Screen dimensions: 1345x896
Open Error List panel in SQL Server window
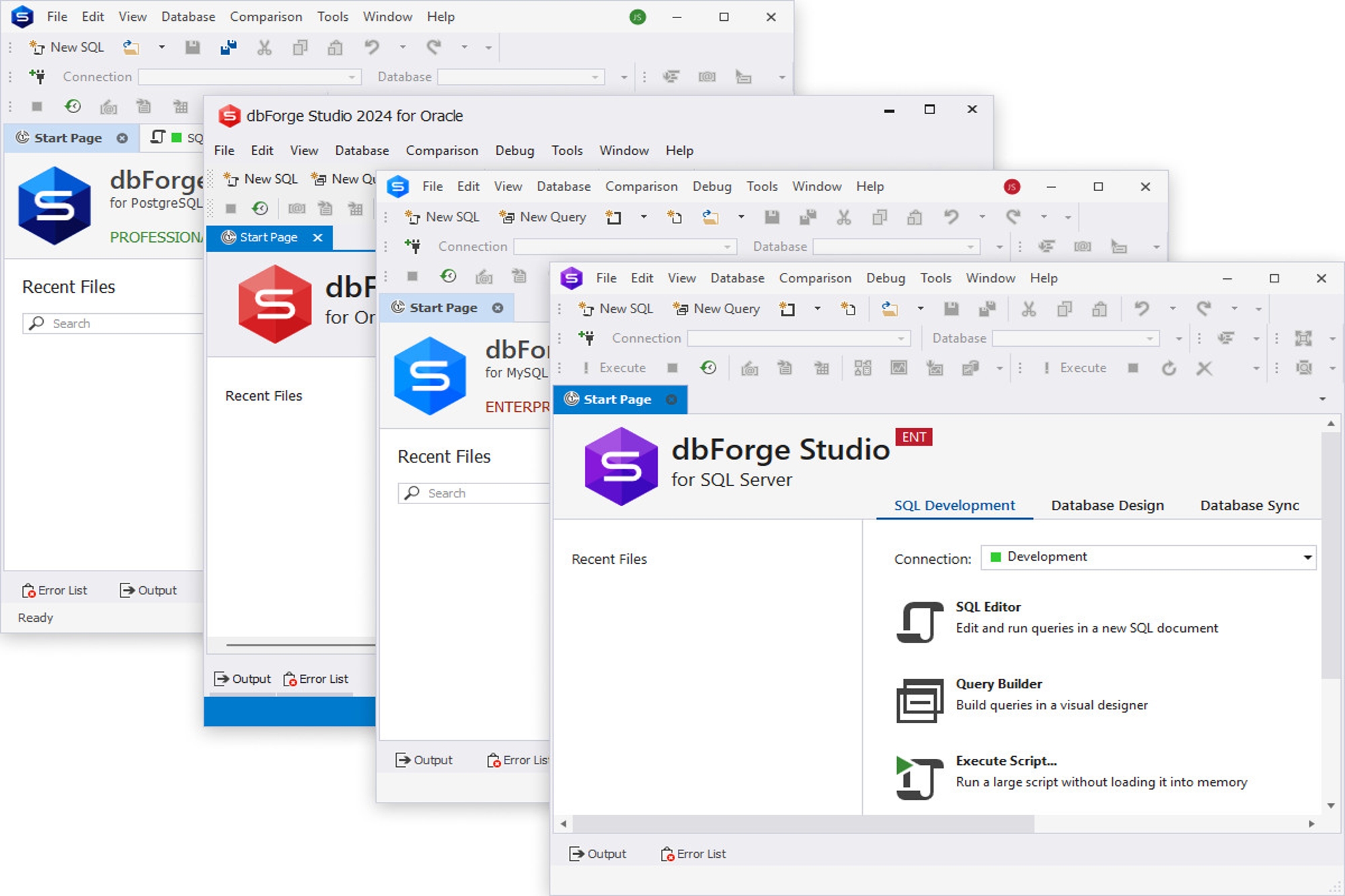pyautogui.click(x=693, y=854)
